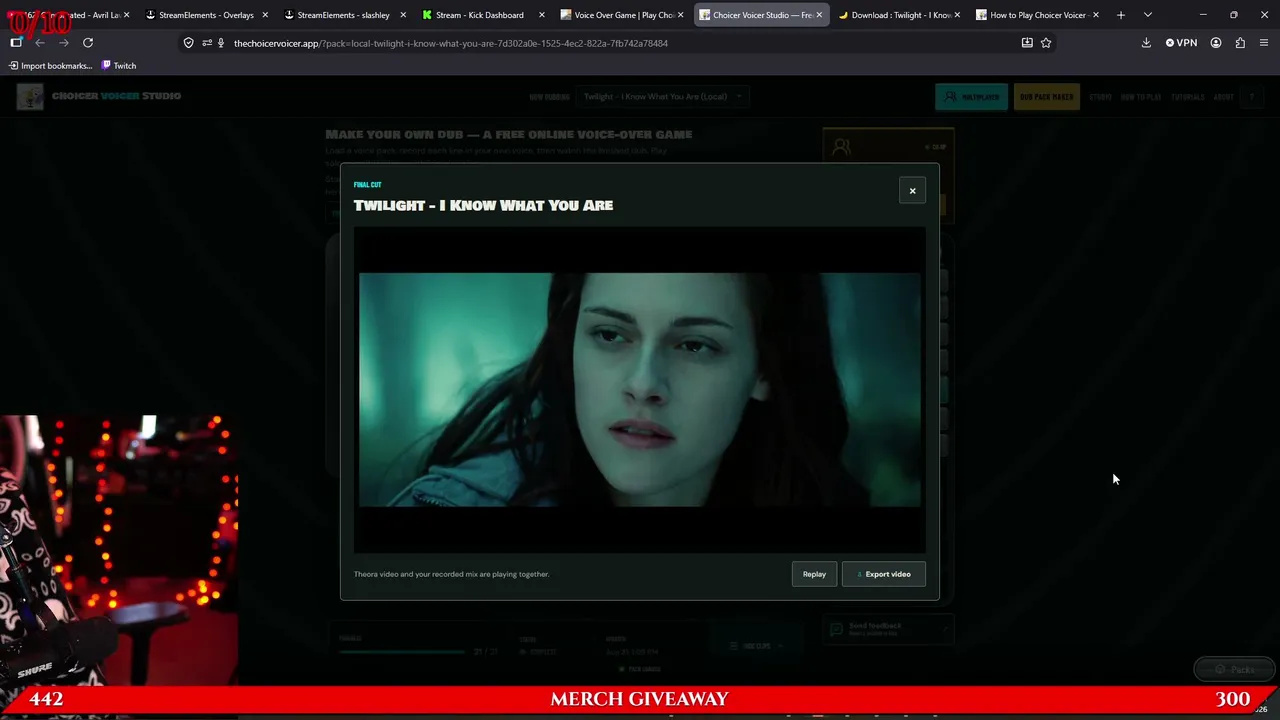Image resolution: width=1280 pixels, height=720 pixels.
Task: Open the Send feedback panel
Action: [x=887, y=629]
